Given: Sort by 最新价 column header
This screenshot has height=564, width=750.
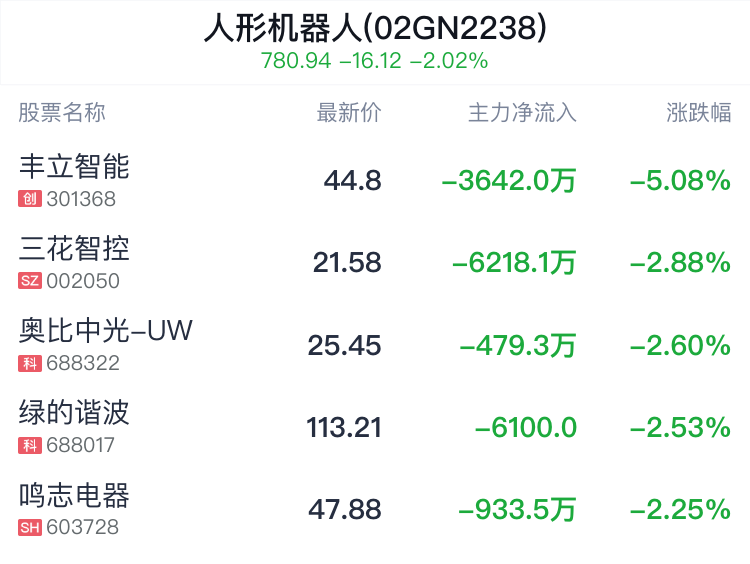Looking at the screenshot, I should 349,113.
